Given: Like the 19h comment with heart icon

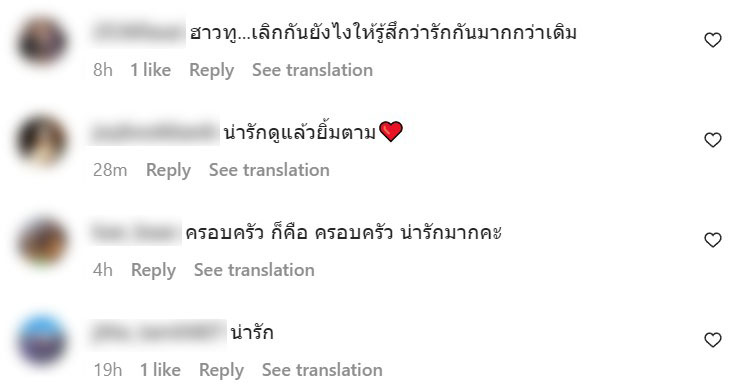Looking at the screenshot, I should [713, 340].
